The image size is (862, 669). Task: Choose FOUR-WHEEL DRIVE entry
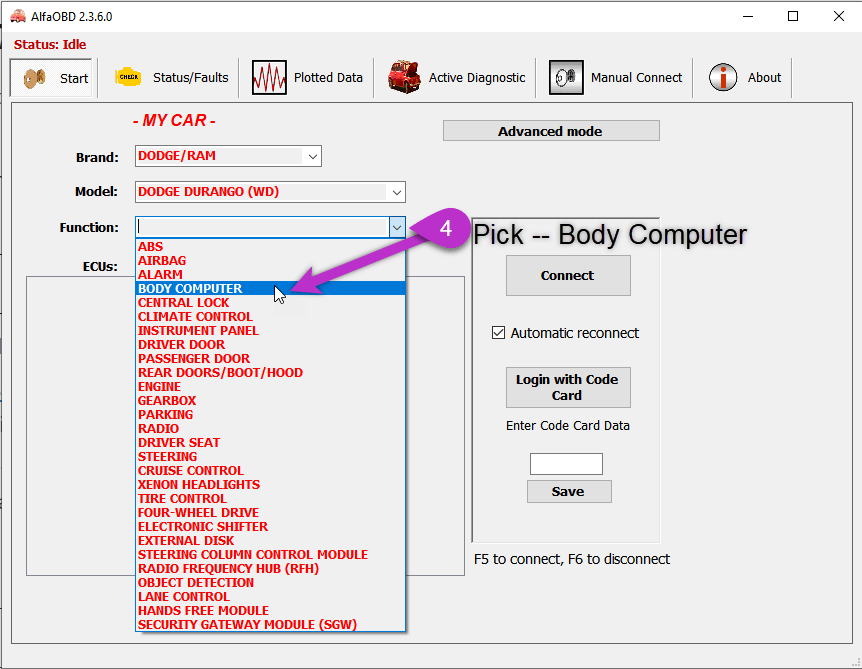point(270,513)
